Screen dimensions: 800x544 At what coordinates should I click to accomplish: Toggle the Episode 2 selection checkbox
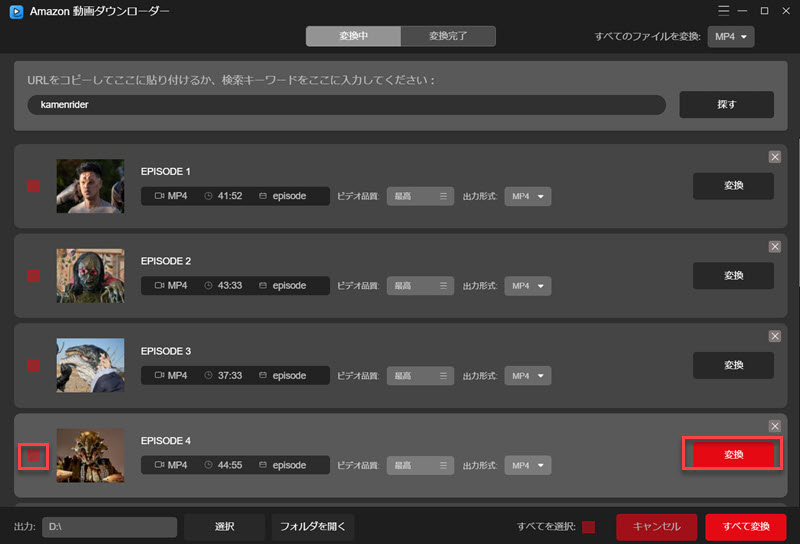pos(34,276)
